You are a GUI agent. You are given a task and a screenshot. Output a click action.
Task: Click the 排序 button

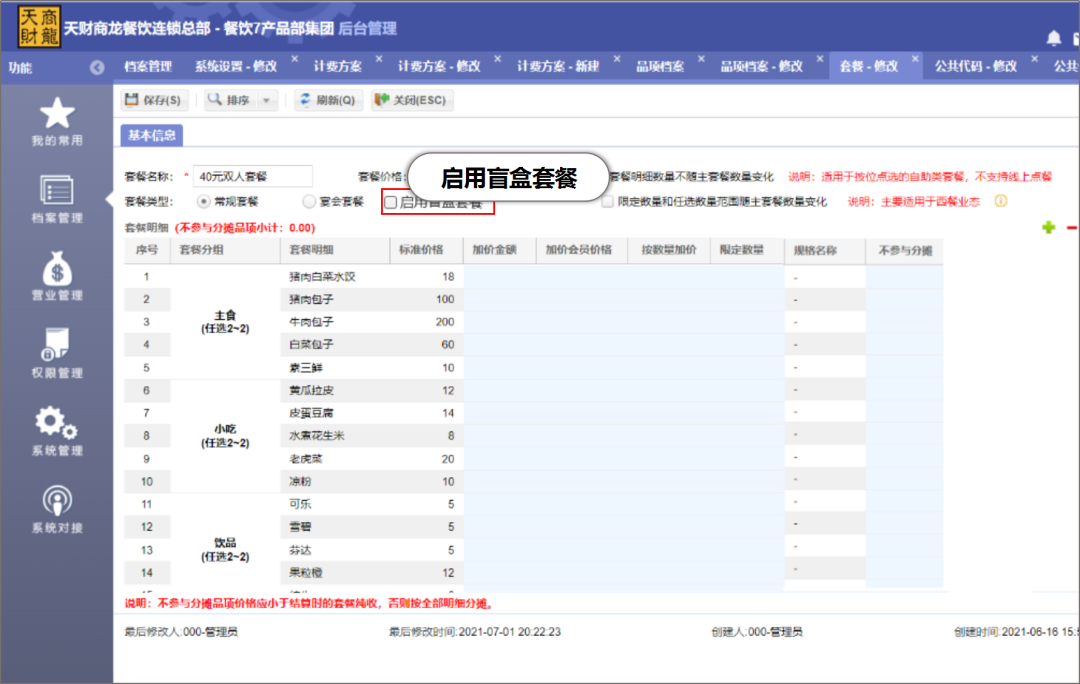point(230,101)
